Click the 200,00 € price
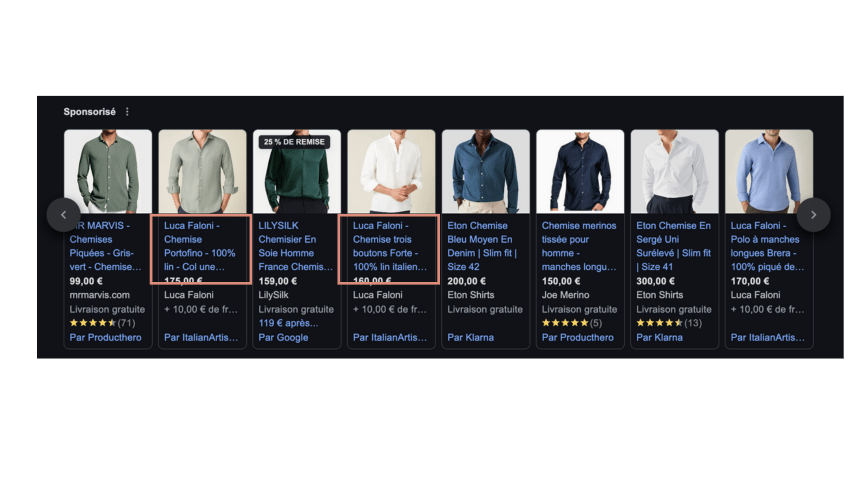 point(467,281)
